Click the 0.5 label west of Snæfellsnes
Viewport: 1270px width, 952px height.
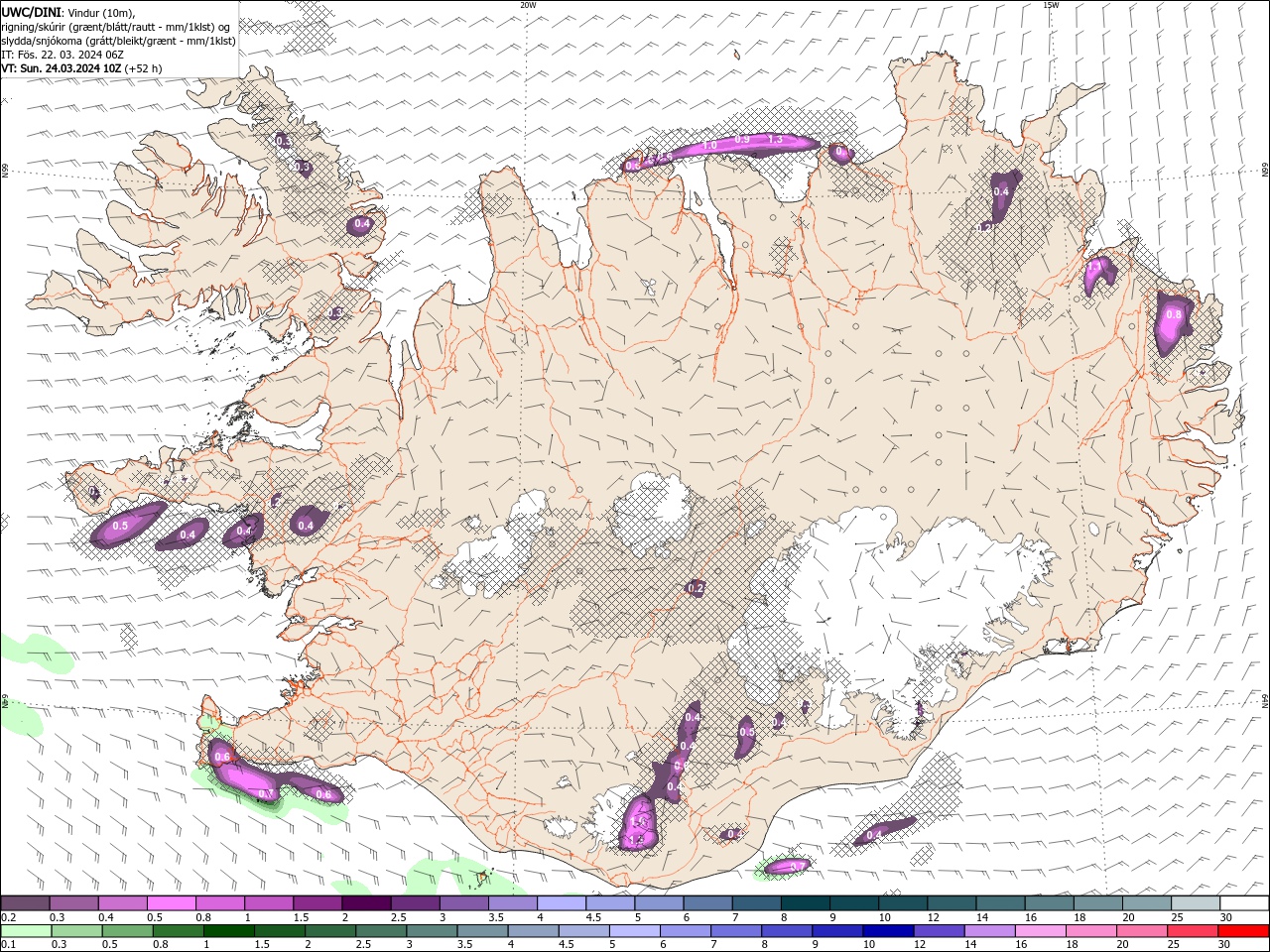point(120,526)
